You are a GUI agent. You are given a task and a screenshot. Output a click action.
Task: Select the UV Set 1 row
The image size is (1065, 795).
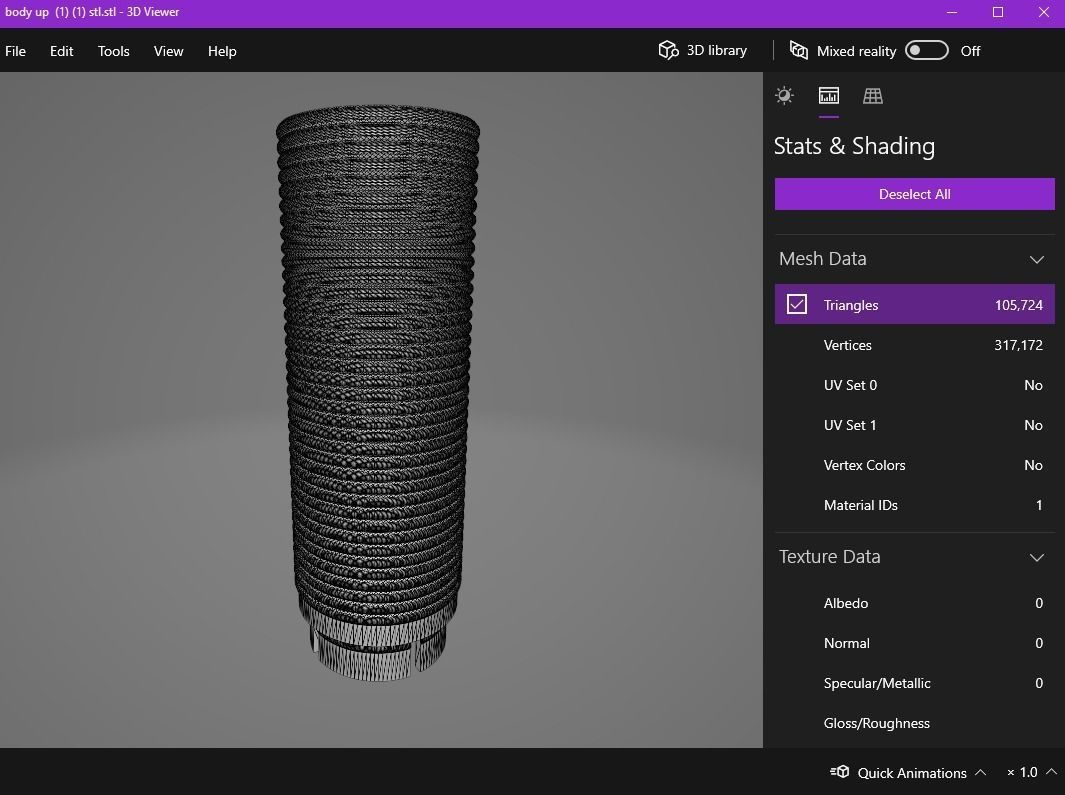point(914,425)
